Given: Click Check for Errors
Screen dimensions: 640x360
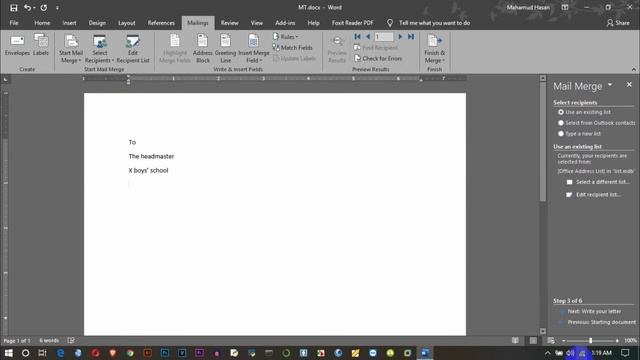Looking at the screenshot, I should tap(378, 58).
